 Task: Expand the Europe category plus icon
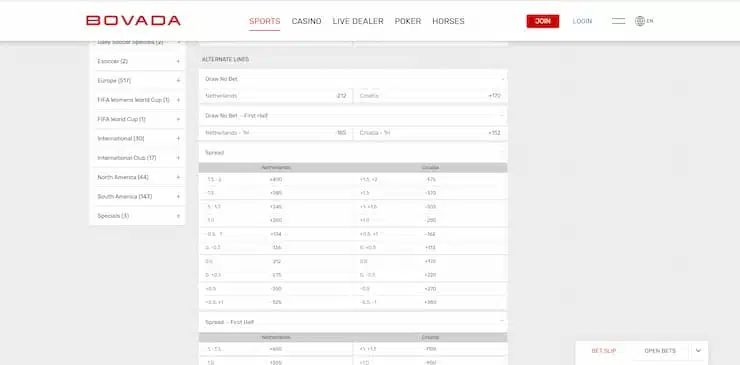pyautogui.click(x=178, y=81)
